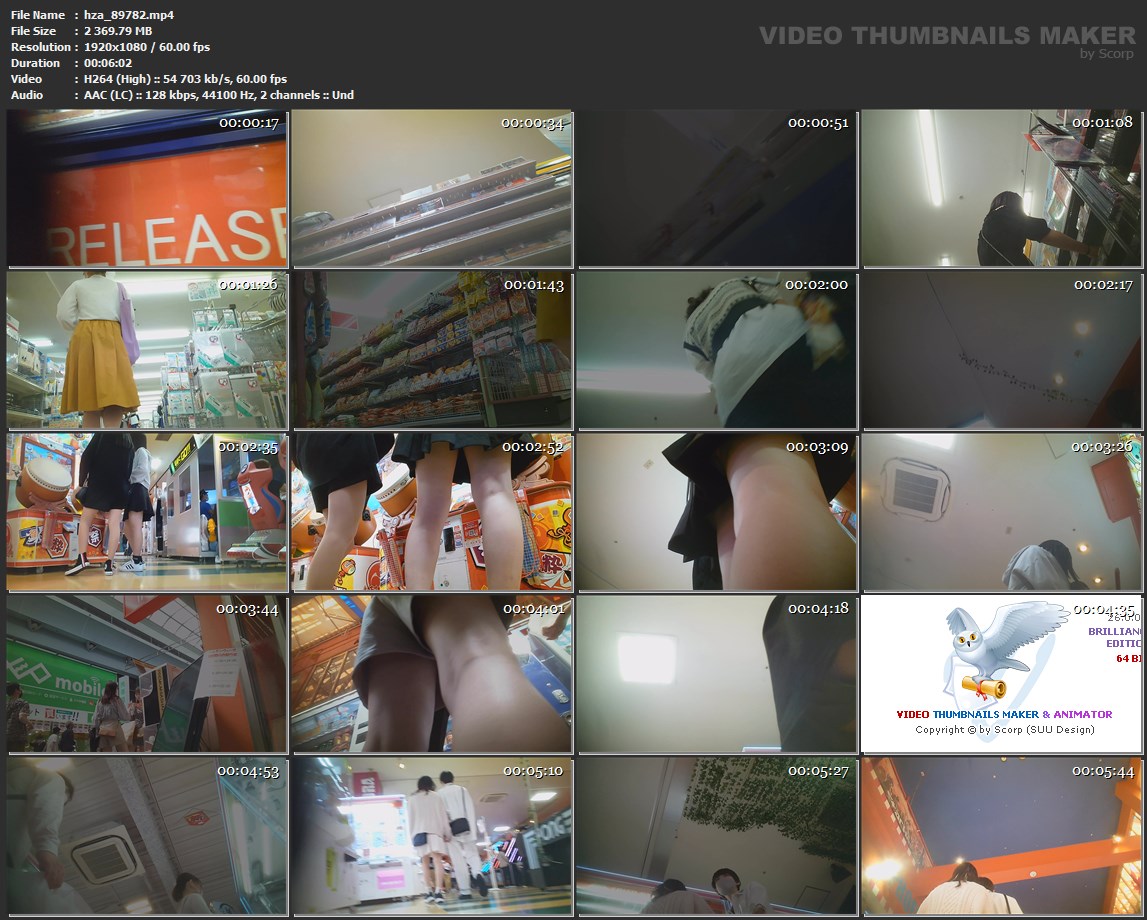Click the resolution value 1920x1080 / 60.00 fps

pyautogui.click(x=147, y=47)
